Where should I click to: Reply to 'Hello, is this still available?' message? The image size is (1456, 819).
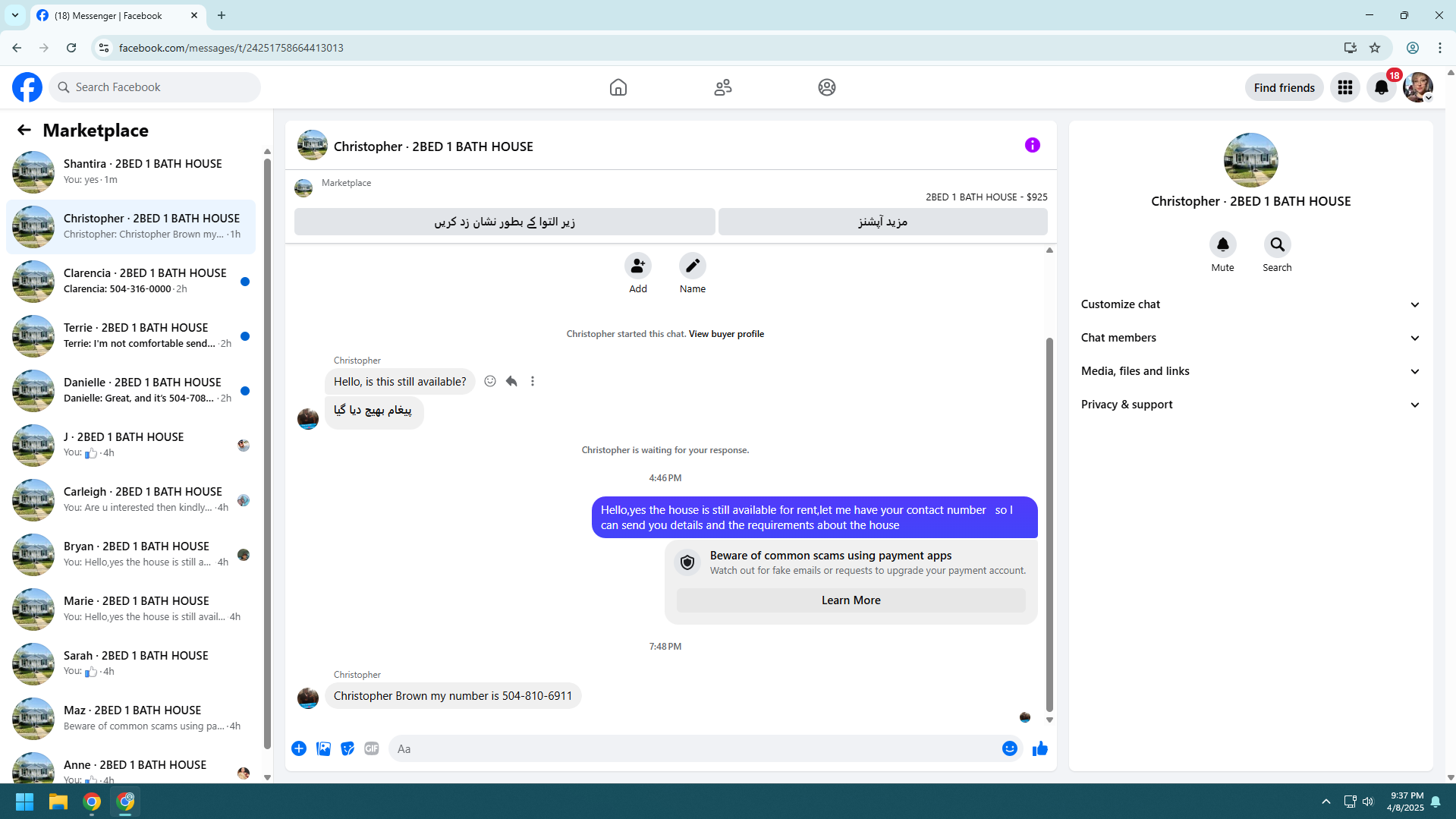pos(511,381)
